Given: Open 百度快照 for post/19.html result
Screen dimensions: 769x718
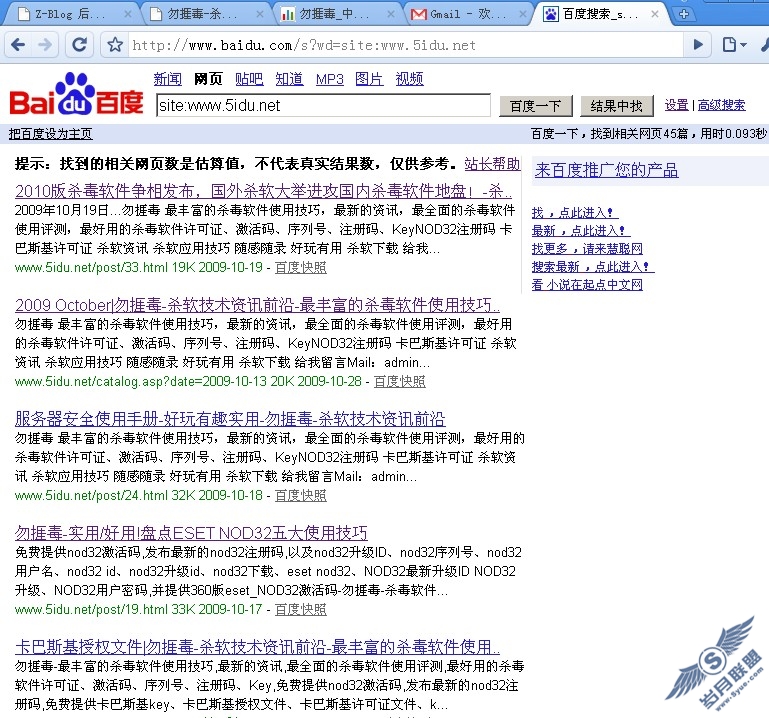Looking at the screenshot, I should pyautogui.click(x=301, y=609).
